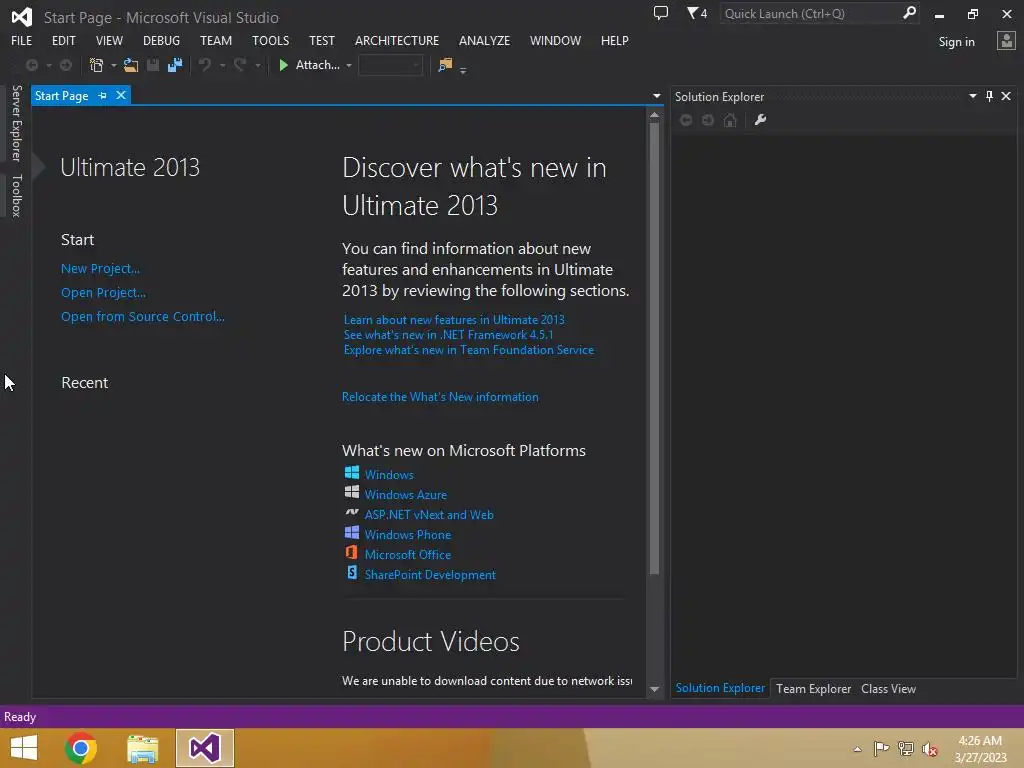Switch to the Team Explorer tab
Viewport: 1024px width, 768px height.
(x=813, y=689)
